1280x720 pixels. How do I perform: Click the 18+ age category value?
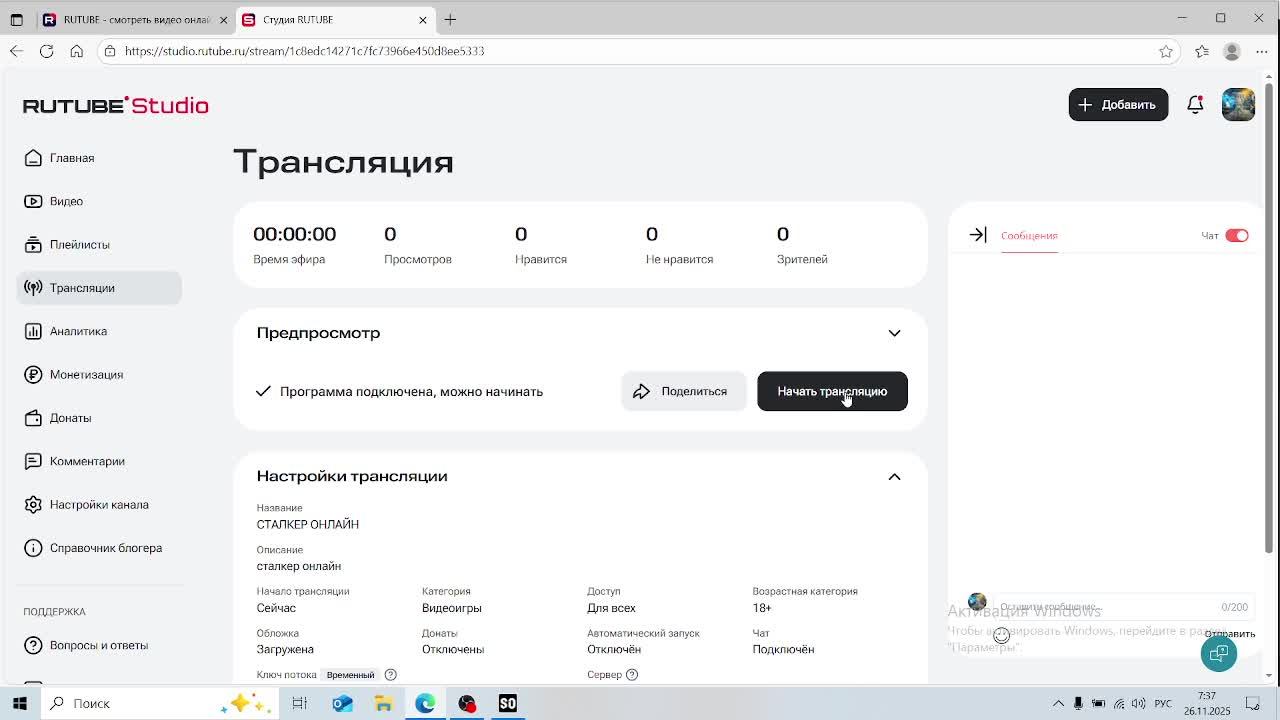(x=762, y=608)
